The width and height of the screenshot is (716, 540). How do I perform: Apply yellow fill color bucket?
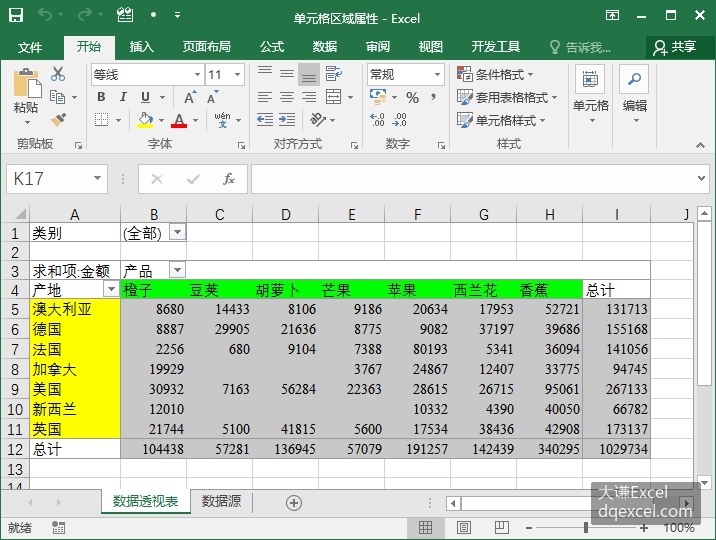point(145,120)
